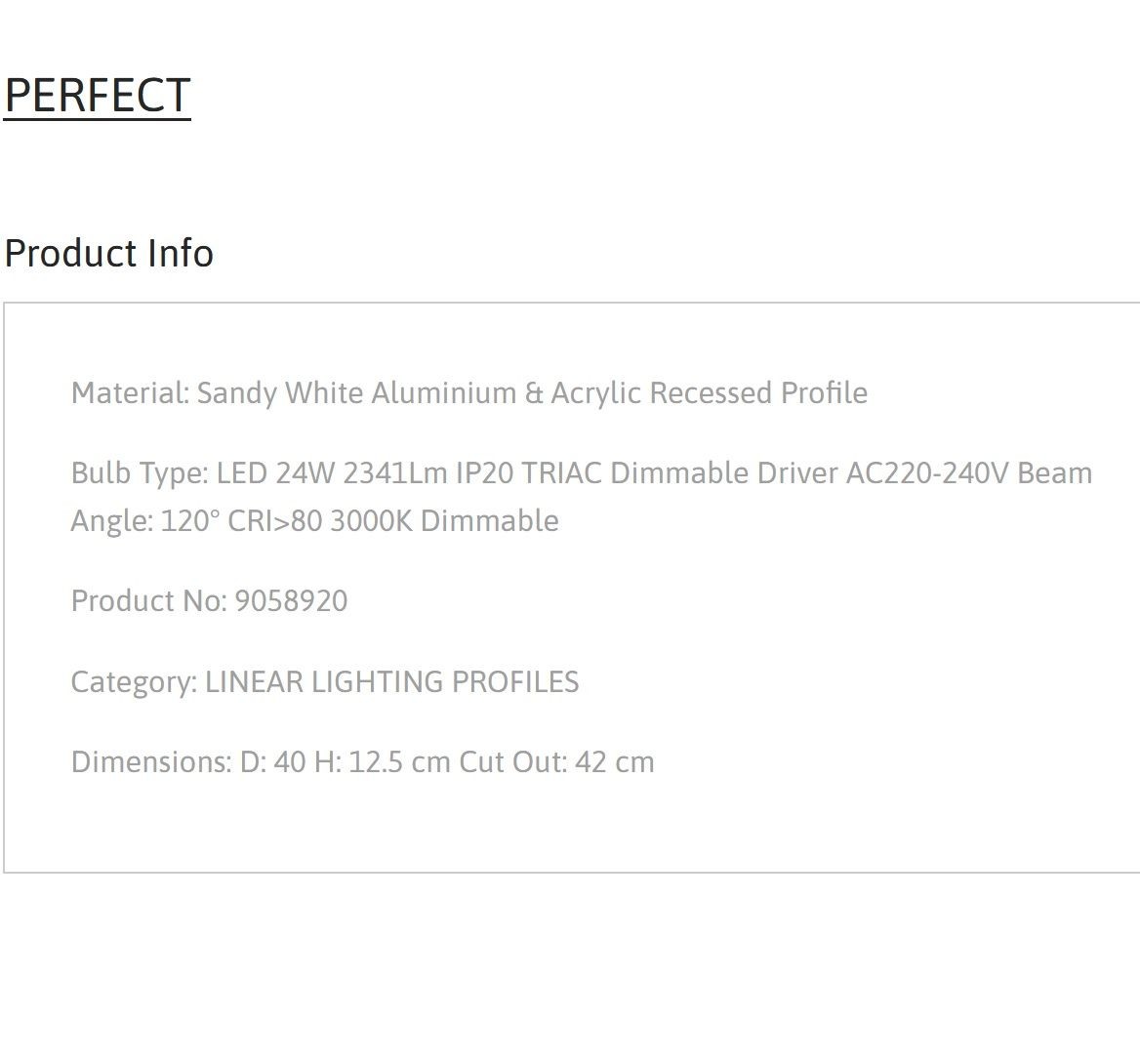This screenshot has height=1064, width=1140.
Task: Click Acrylic Recessed Profile text
Action: 710,392
